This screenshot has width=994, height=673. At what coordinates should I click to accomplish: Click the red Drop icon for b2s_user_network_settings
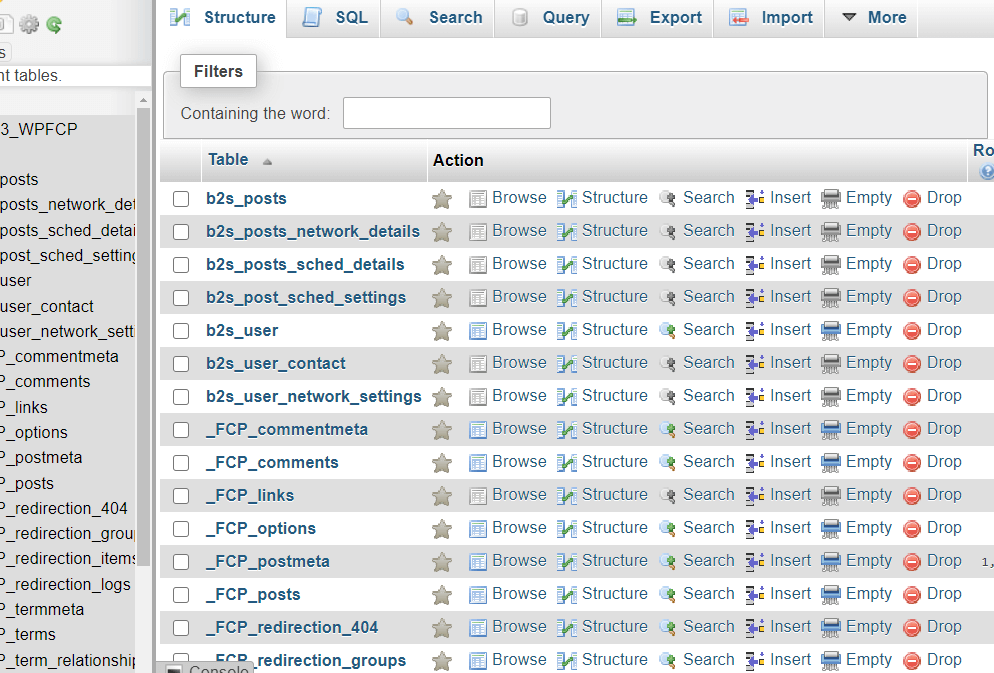click(x=912, y=397)
